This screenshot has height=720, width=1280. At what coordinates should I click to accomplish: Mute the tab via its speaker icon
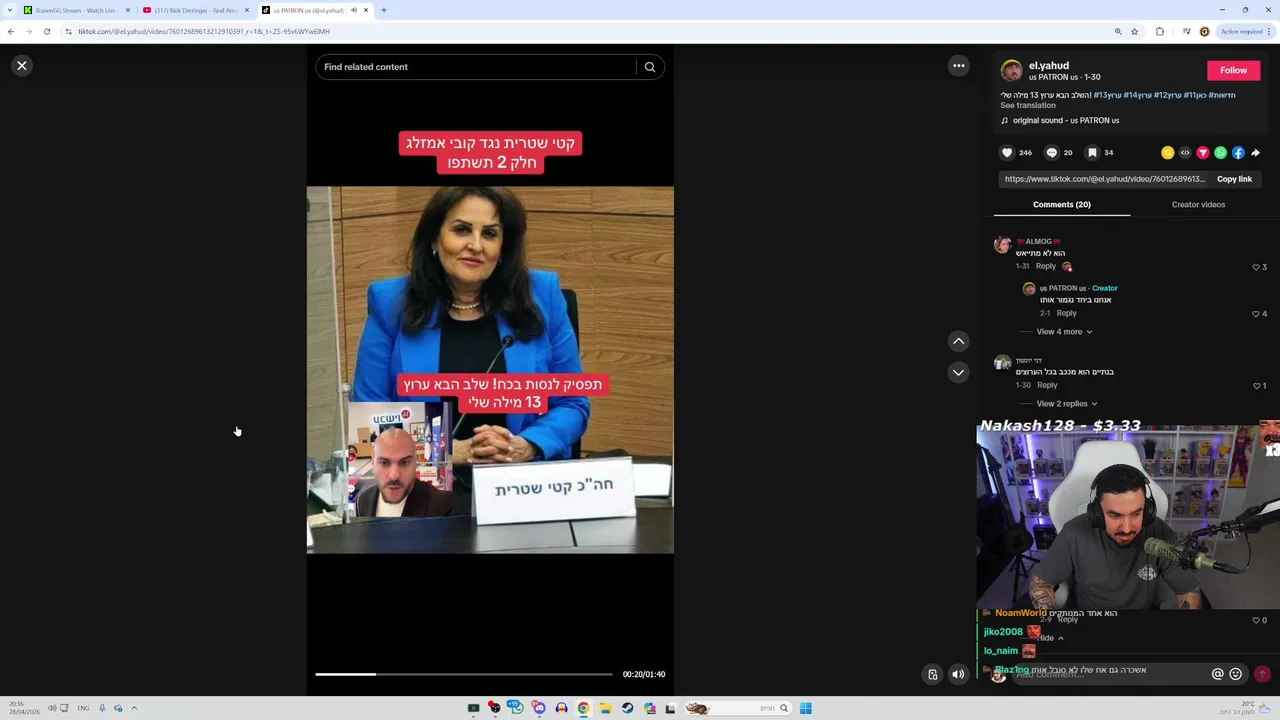click(x=354, y=10)
